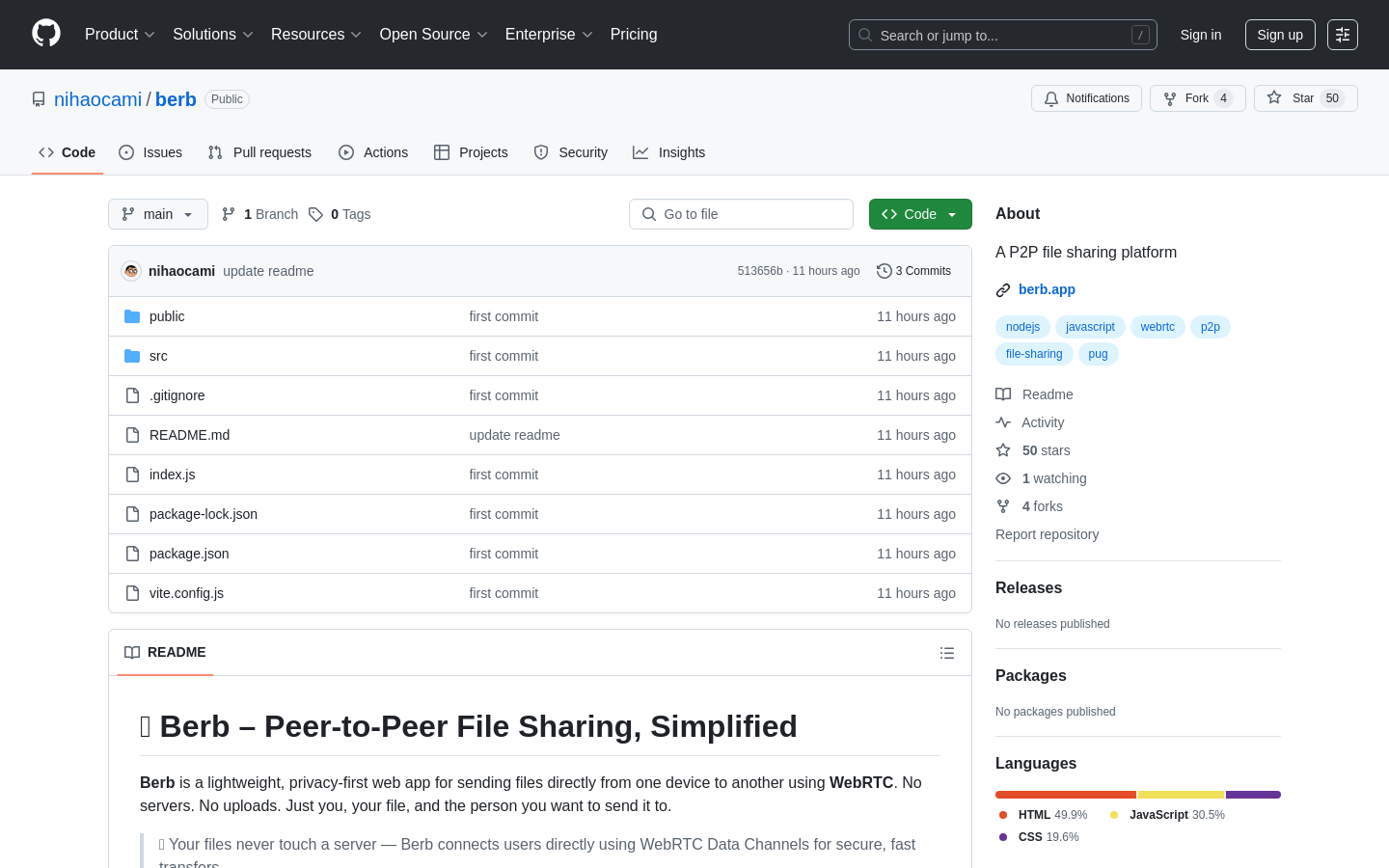
Task: Click the fork icon beside 4 forks
Action: point(1003,506)
